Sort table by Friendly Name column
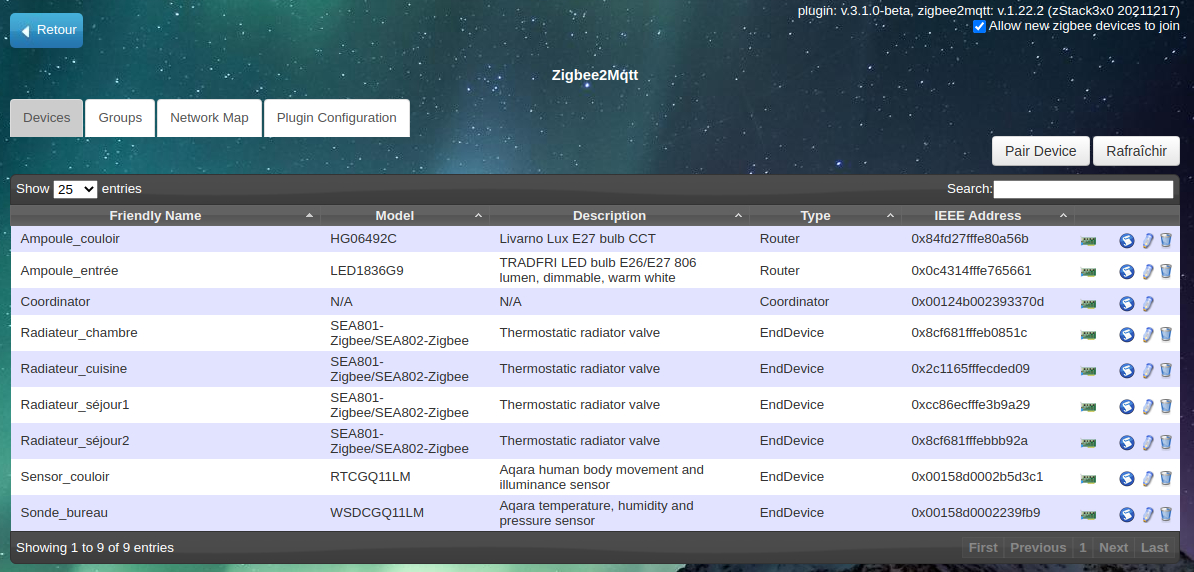 155,216
